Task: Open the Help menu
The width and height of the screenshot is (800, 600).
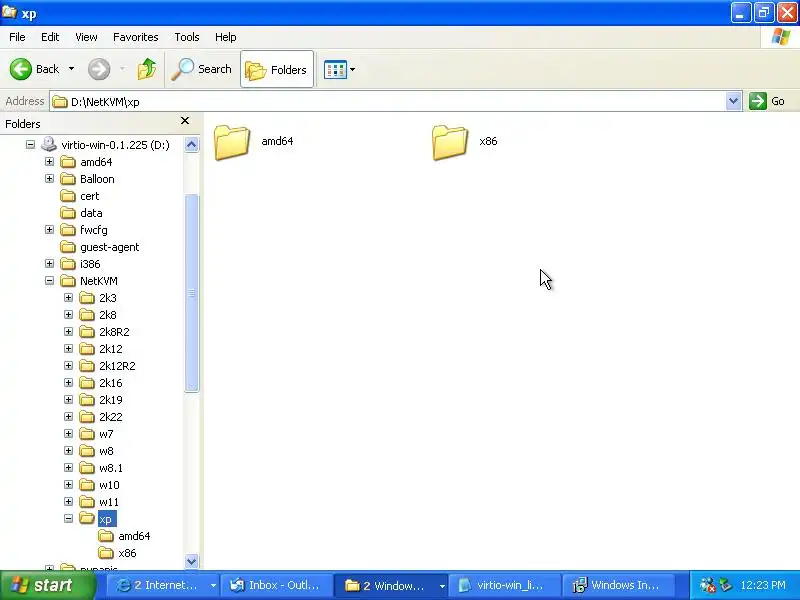Action: tap(226, 37)
